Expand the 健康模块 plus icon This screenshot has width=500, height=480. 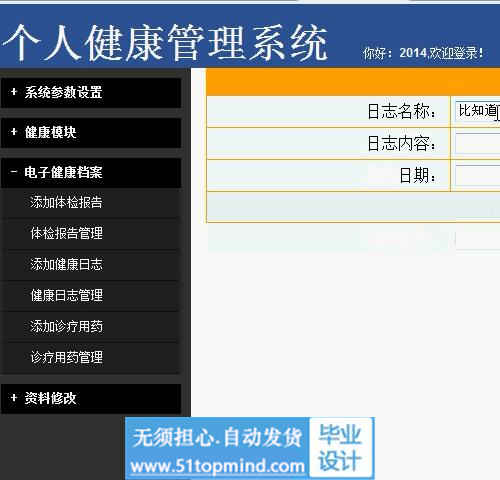coord(14,132)
